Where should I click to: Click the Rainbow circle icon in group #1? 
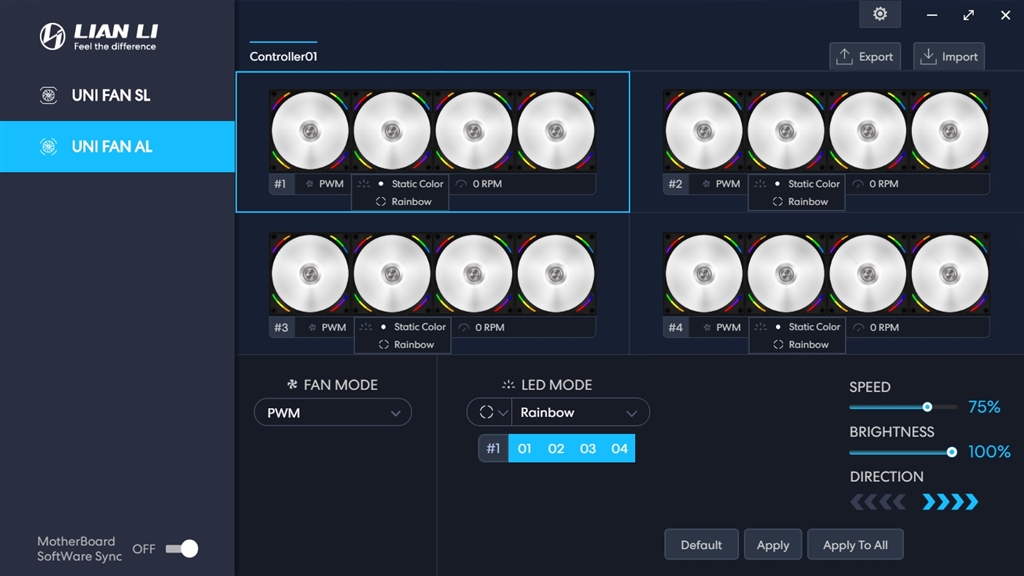pos(381,202)
